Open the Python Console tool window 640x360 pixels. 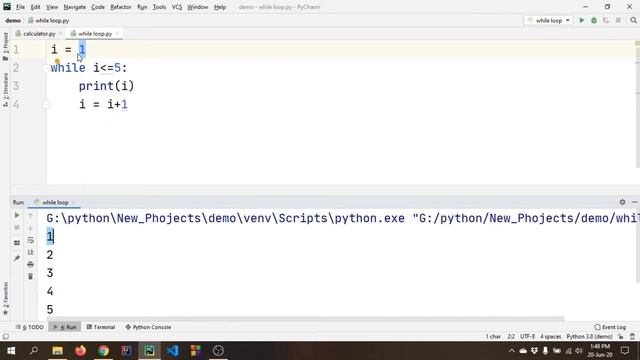(148, 327)
